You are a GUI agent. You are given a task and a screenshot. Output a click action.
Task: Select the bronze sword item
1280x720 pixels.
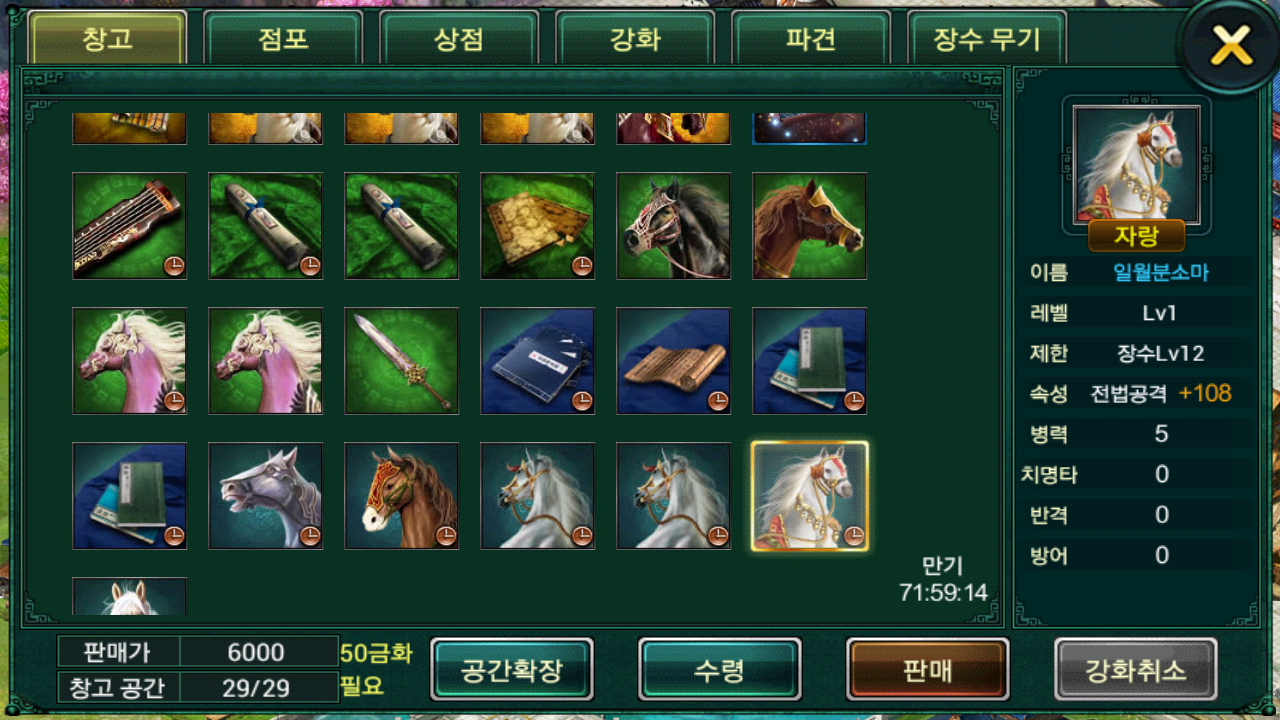pos(402,361)
